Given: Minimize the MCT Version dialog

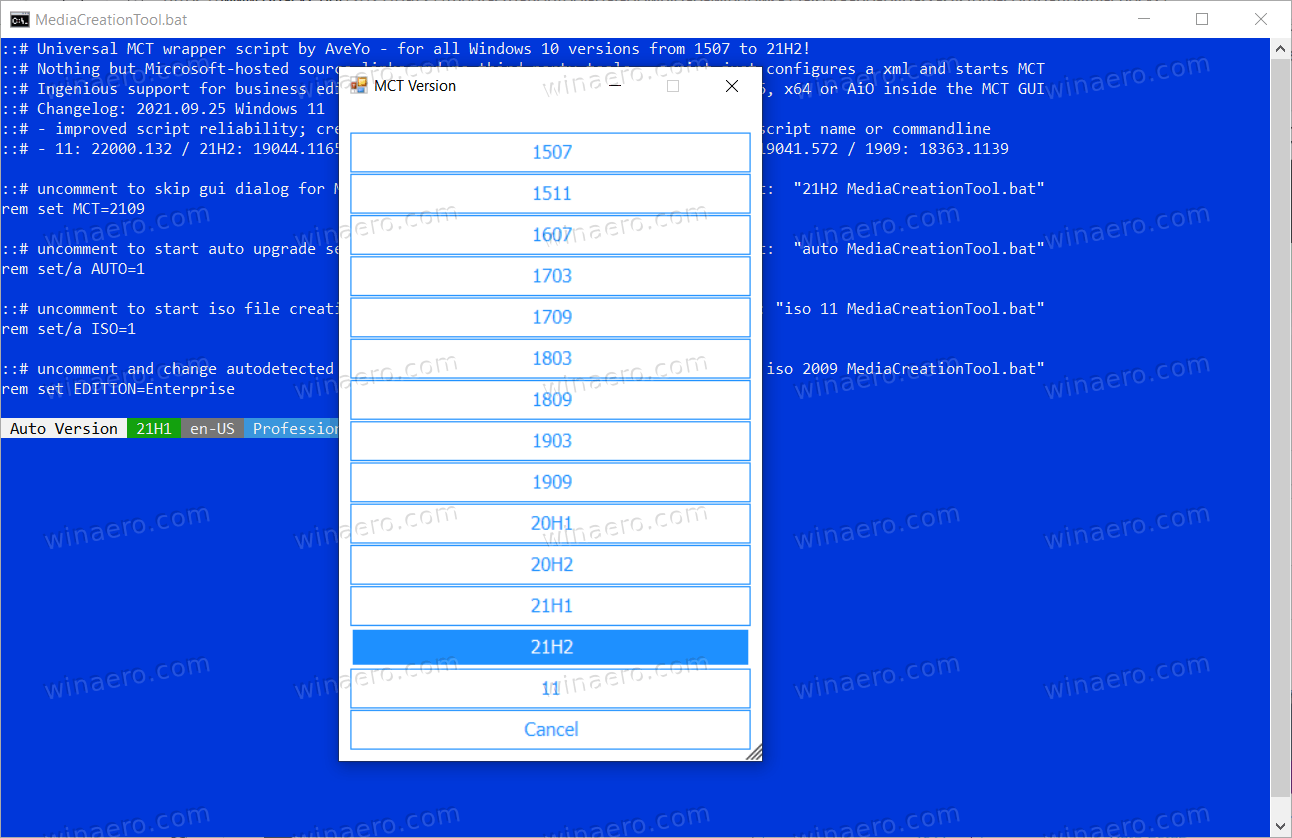Looking at the screenshot, I should [616, 86].
